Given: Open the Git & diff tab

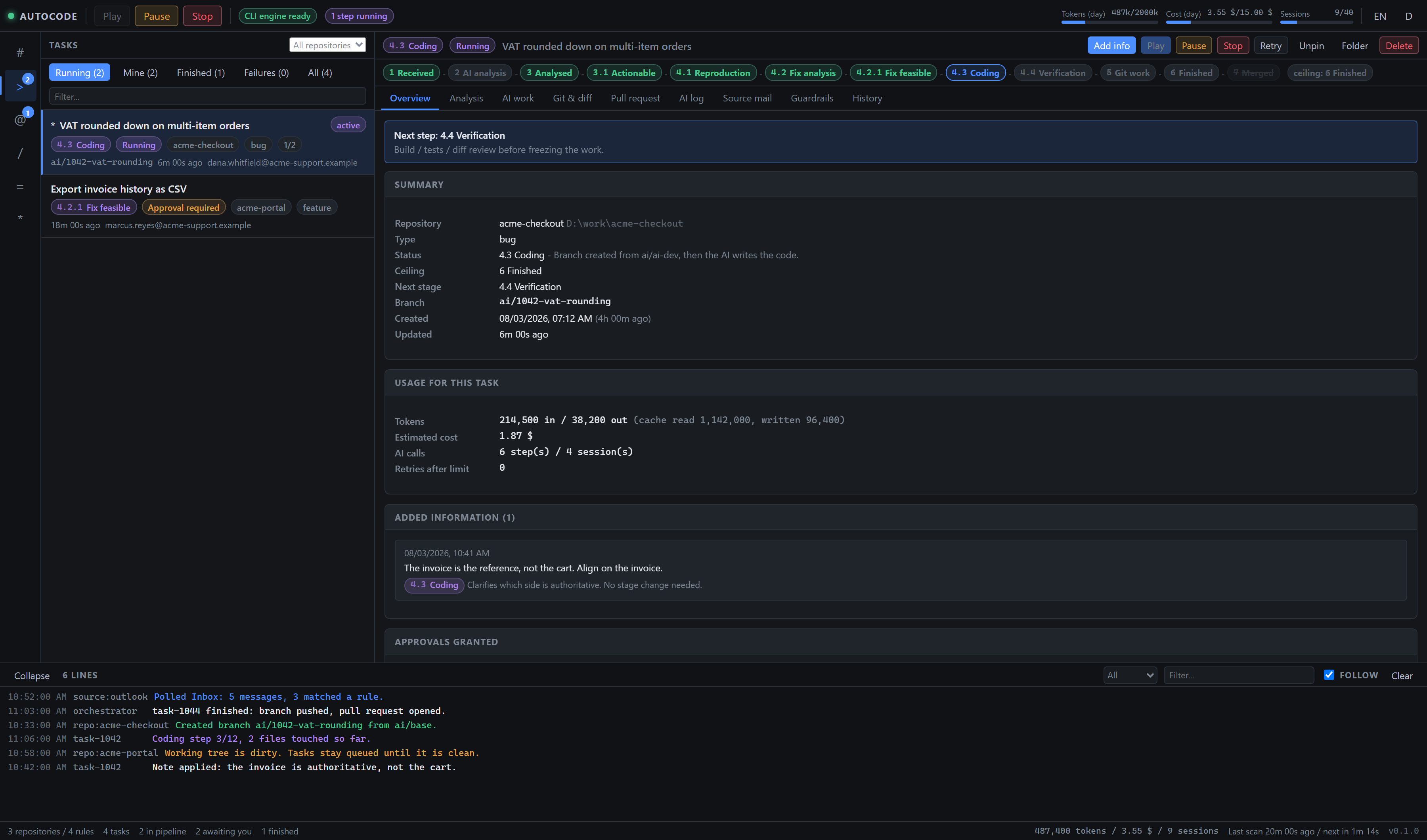Looking at the screenshot, I should tap(572, 98).
